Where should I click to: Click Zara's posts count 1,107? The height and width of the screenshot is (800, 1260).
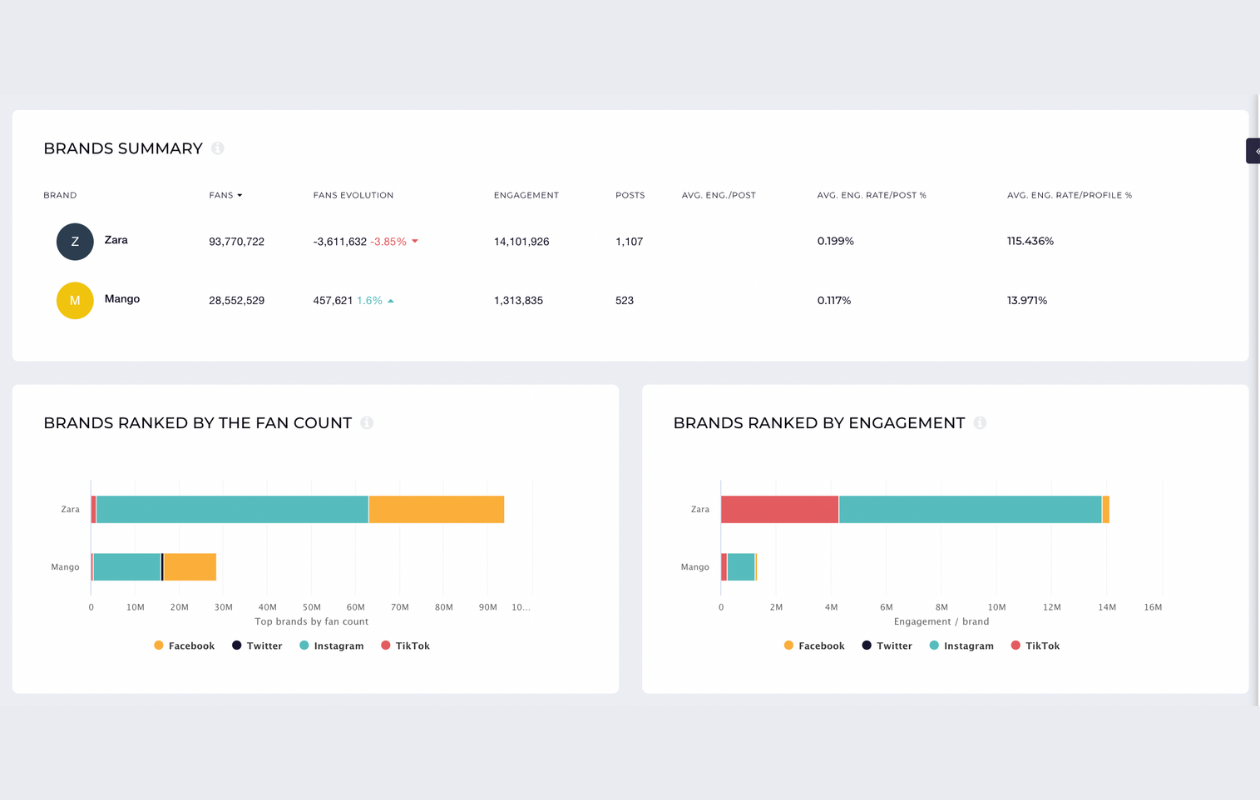629,242
